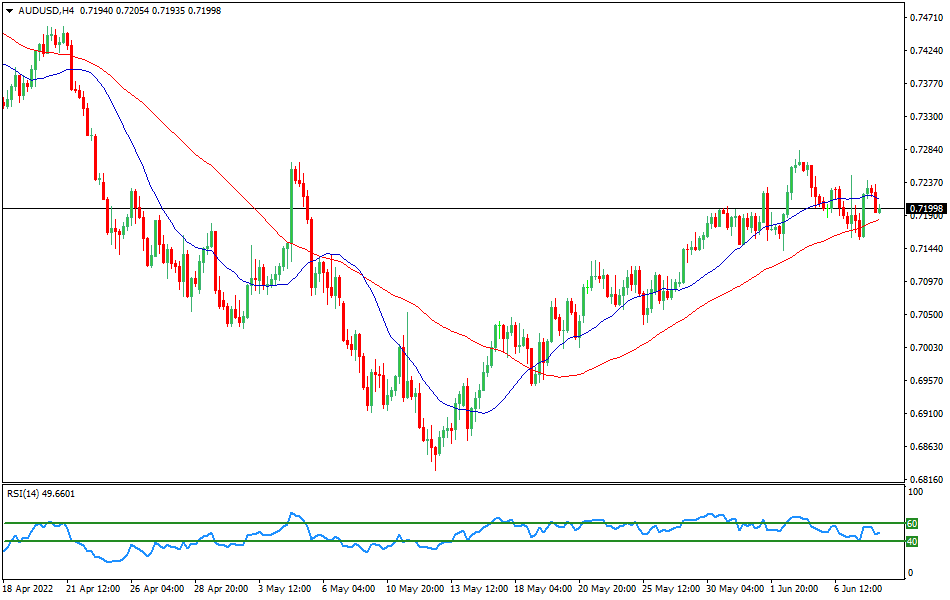The width and height of the screenshot is (950, 600).
Task: Click the 18 Apr 2022 axis label
Action: pos(30,589)
